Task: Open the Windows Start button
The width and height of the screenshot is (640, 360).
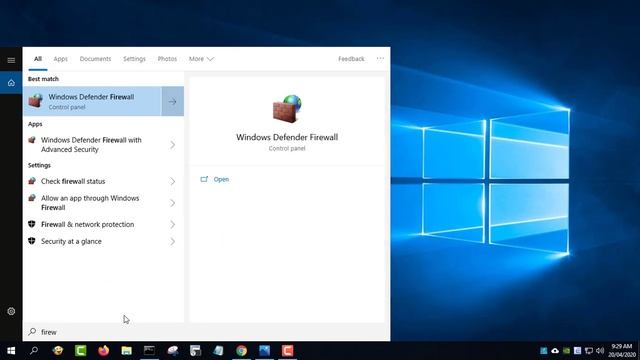Action: pos(11,351)
